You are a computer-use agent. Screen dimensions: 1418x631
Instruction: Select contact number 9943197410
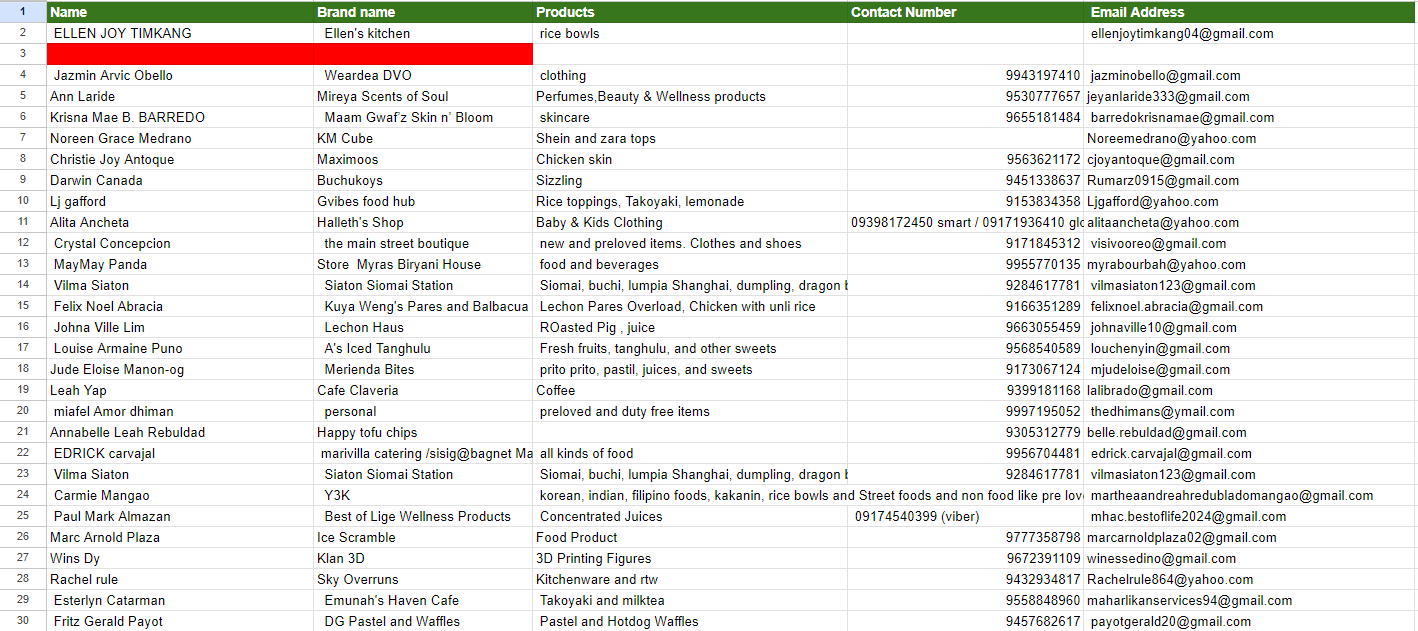click(x=966, y=75)
